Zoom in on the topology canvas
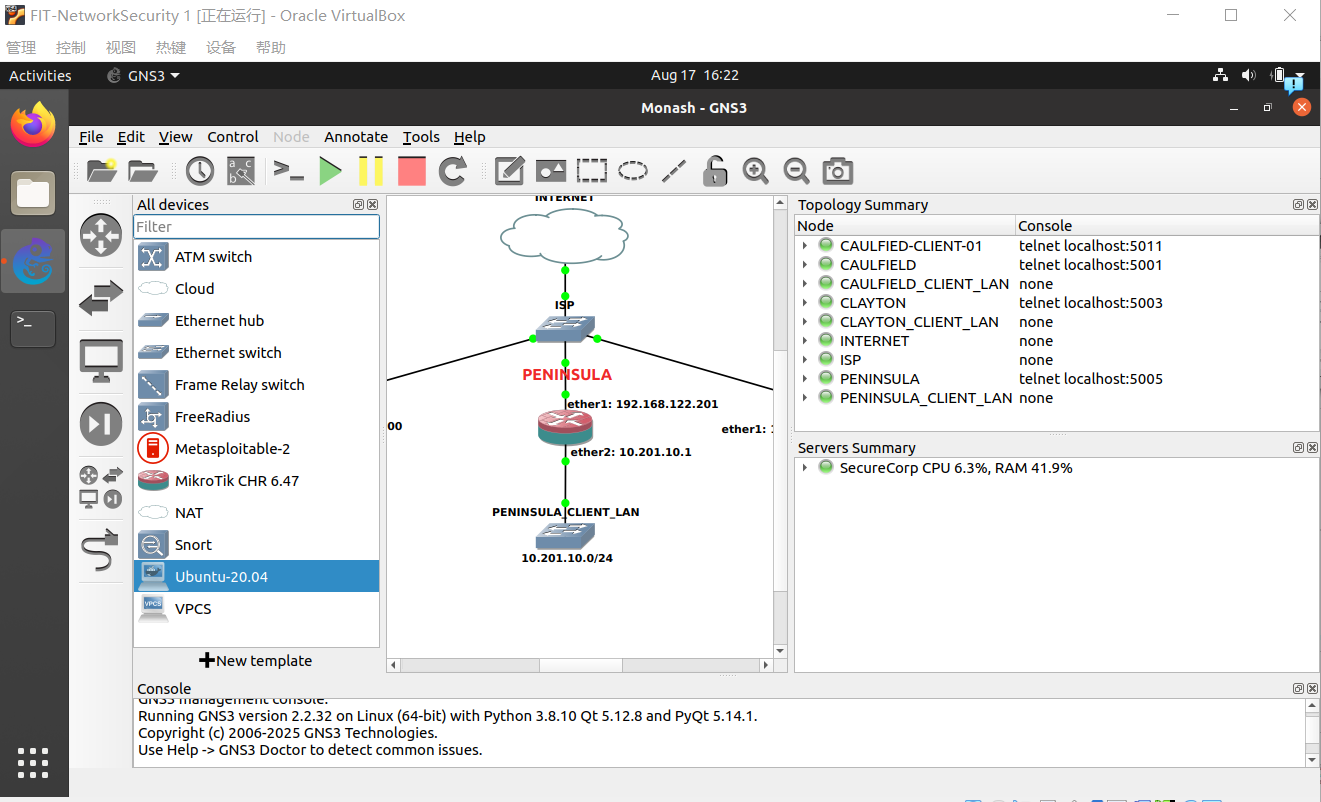Viewport: 1321px width, 802px height. coord(756,170)
